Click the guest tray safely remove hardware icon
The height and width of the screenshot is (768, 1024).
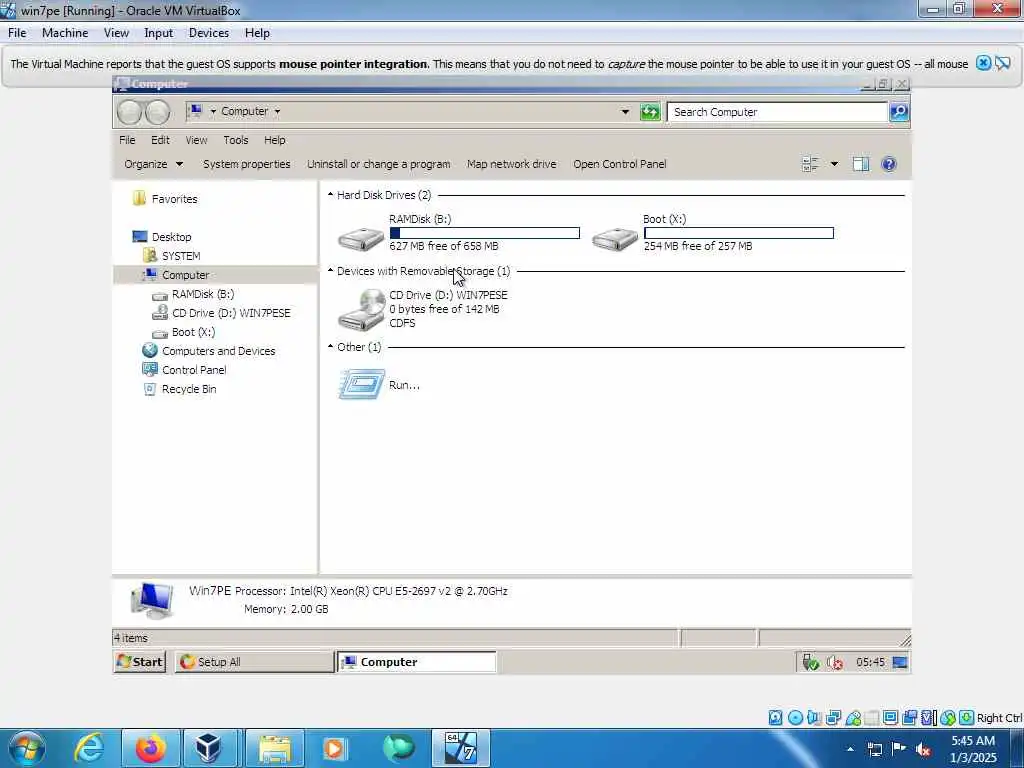point(810,662)
